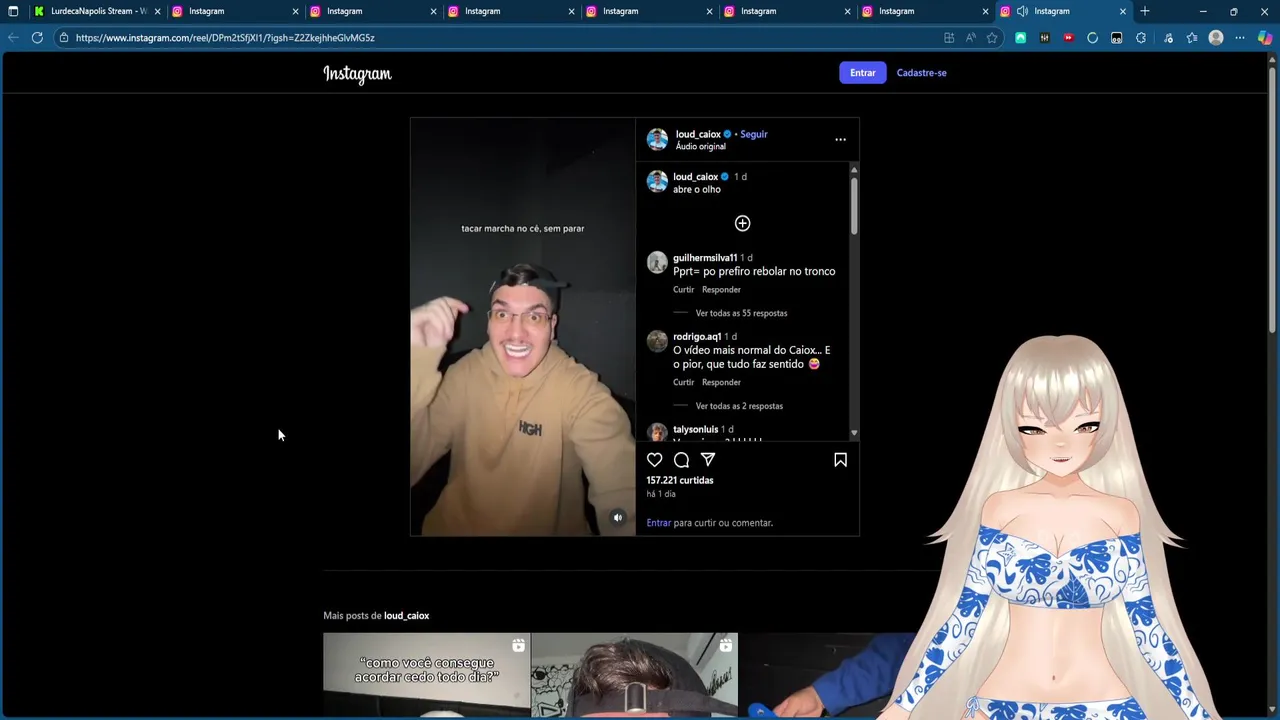Expand Ver todas as 55 respostas
The height and width of the screenshot is (720, 1280).
point(741,313)
